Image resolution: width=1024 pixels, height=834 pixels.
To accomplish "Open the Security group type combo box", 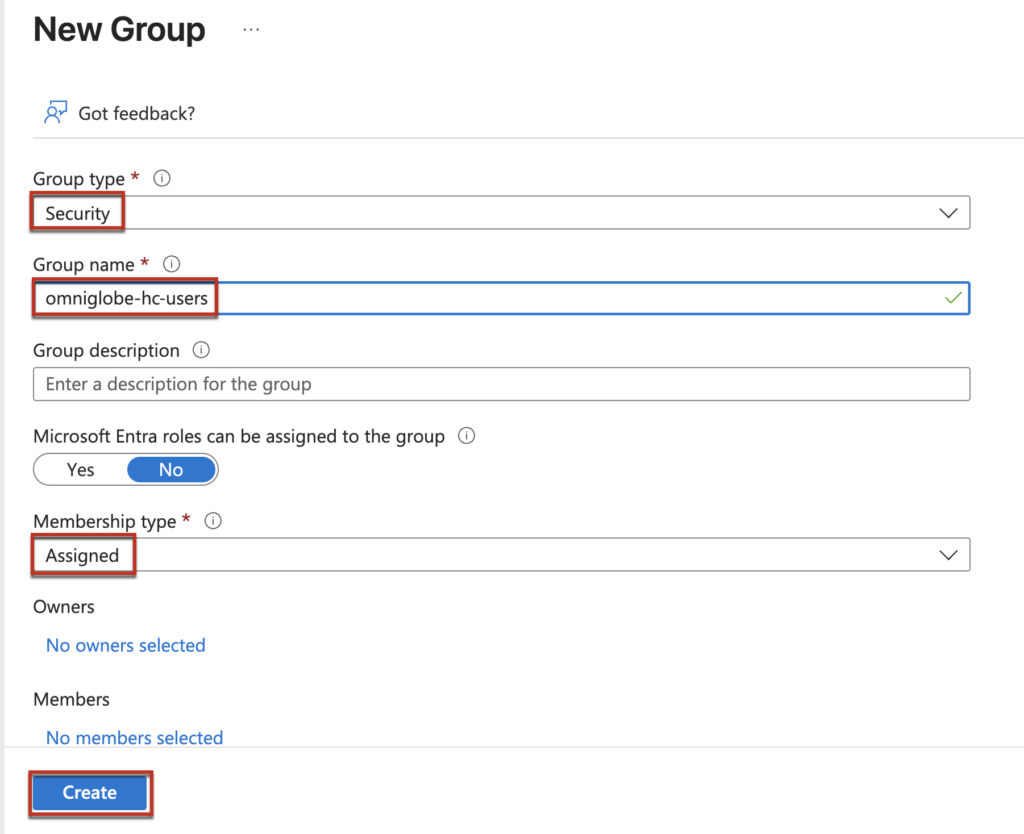I will pos(500,213).
